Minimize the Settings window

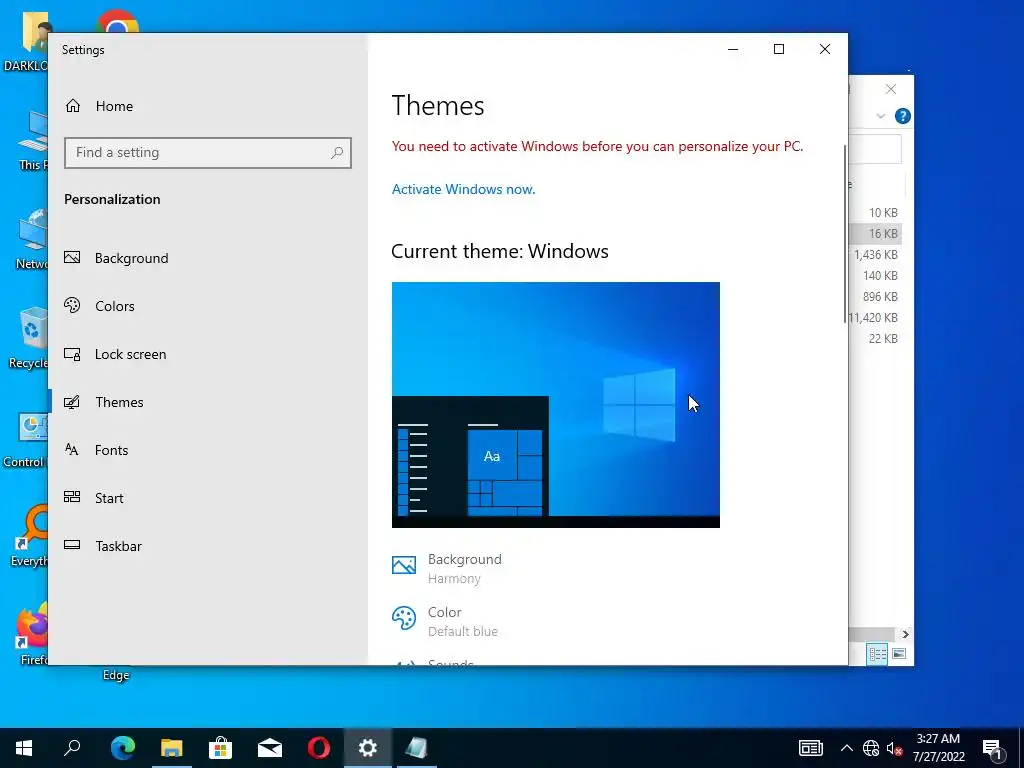(x=733, y=50)
